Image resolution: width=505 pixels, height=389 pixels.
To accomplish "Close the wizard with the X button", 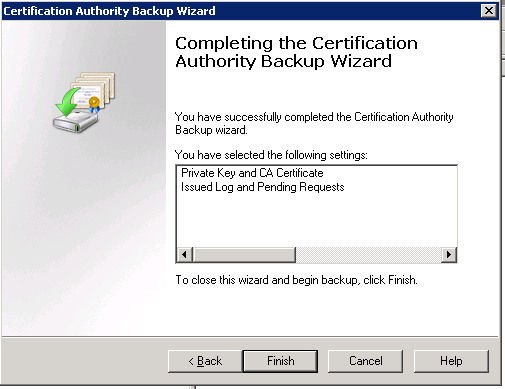I will point(489,11).
